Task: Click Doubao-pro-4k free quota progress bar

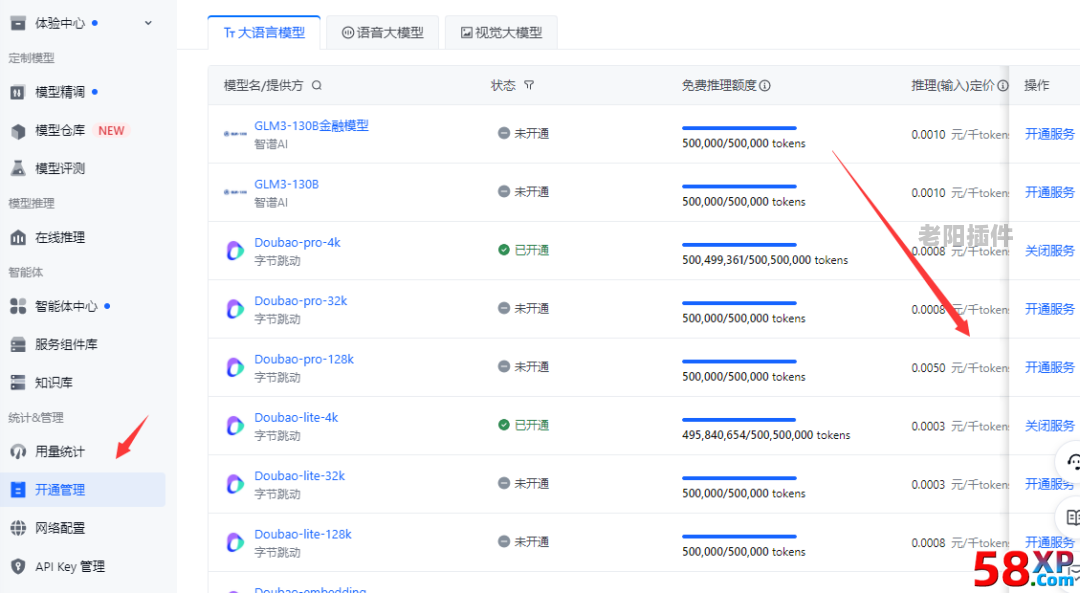Action: [739, 245]
